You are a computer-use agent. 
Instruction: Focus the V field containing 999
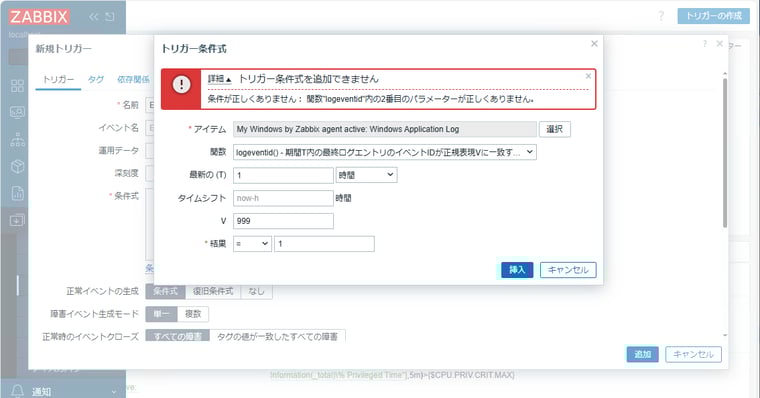tap(283, 221)
